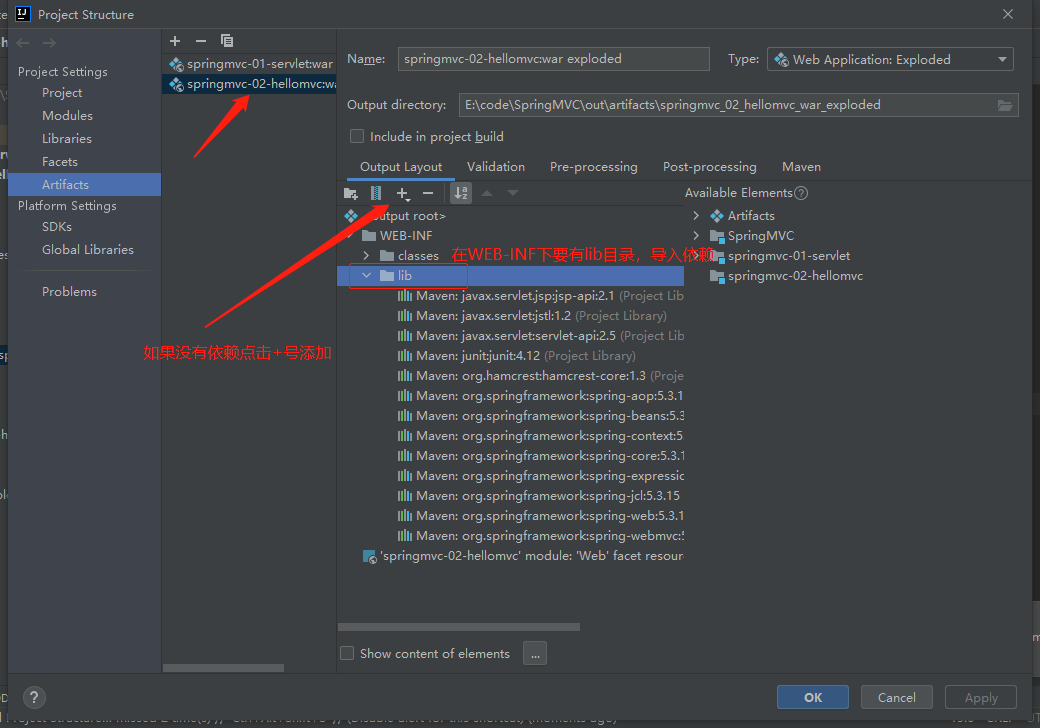Viewport: 1040px width, 728px height.
Task: Click the Apply button
Action: [x=981, y=698]
